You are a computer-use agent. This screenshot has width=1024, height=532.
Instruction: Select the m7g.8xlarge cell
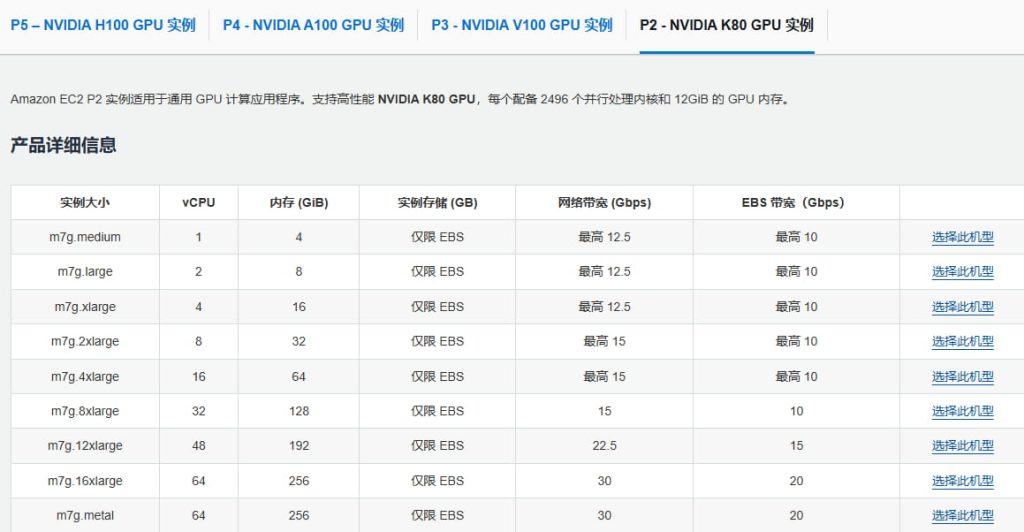point(85,411)
